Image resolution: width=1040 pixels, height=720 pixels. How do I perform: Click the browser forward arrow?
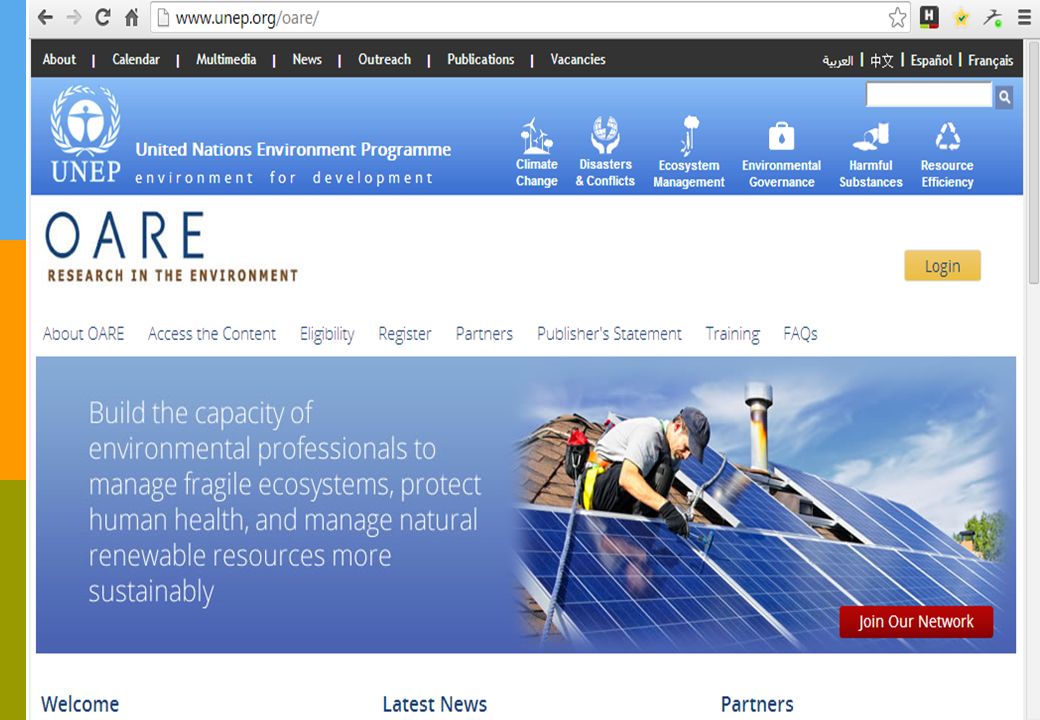pyautogui.click(x=74, y=17)
